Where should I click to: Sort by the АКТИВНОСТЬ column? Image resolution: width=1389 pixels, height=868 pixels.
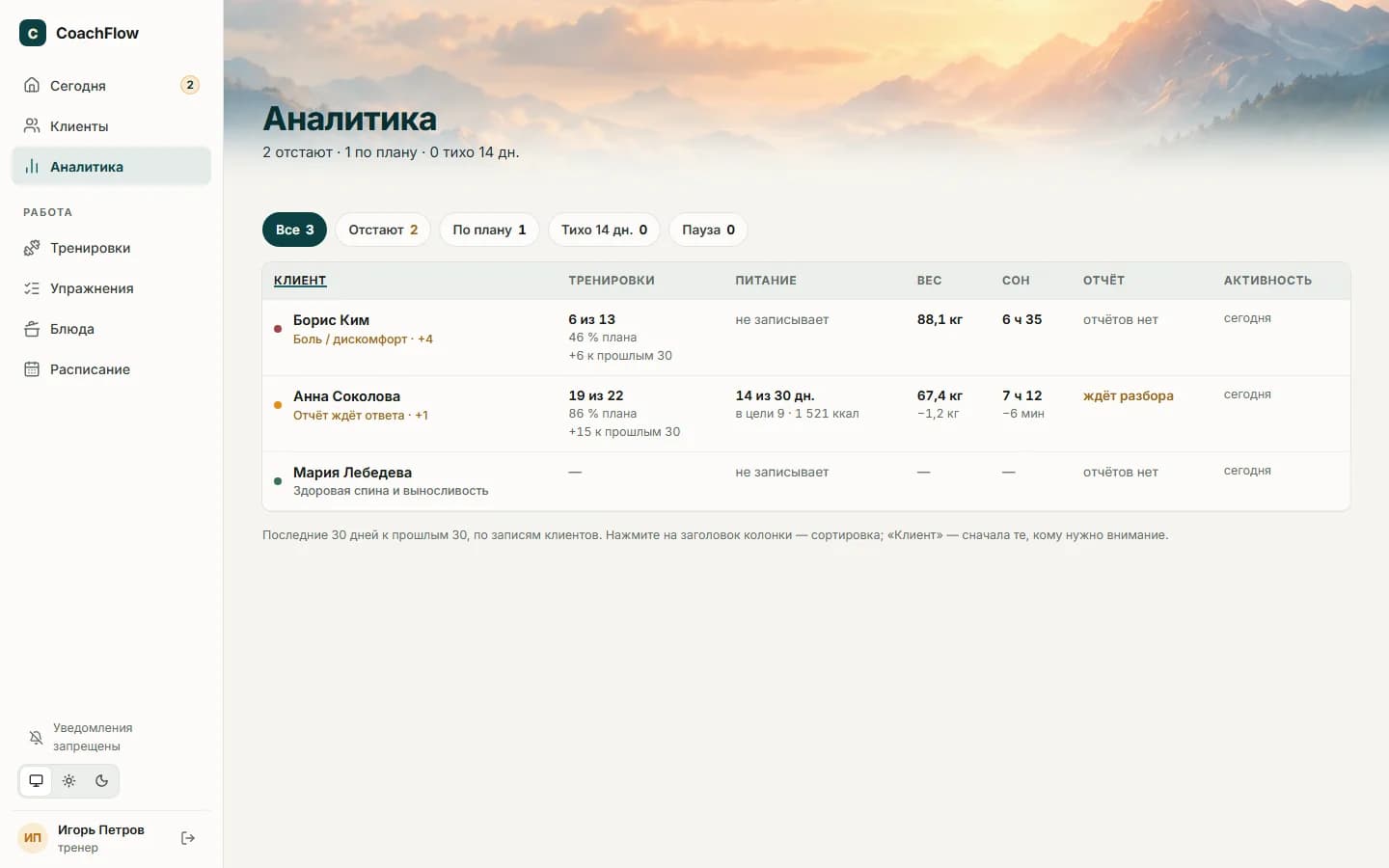pos(1267,281)
